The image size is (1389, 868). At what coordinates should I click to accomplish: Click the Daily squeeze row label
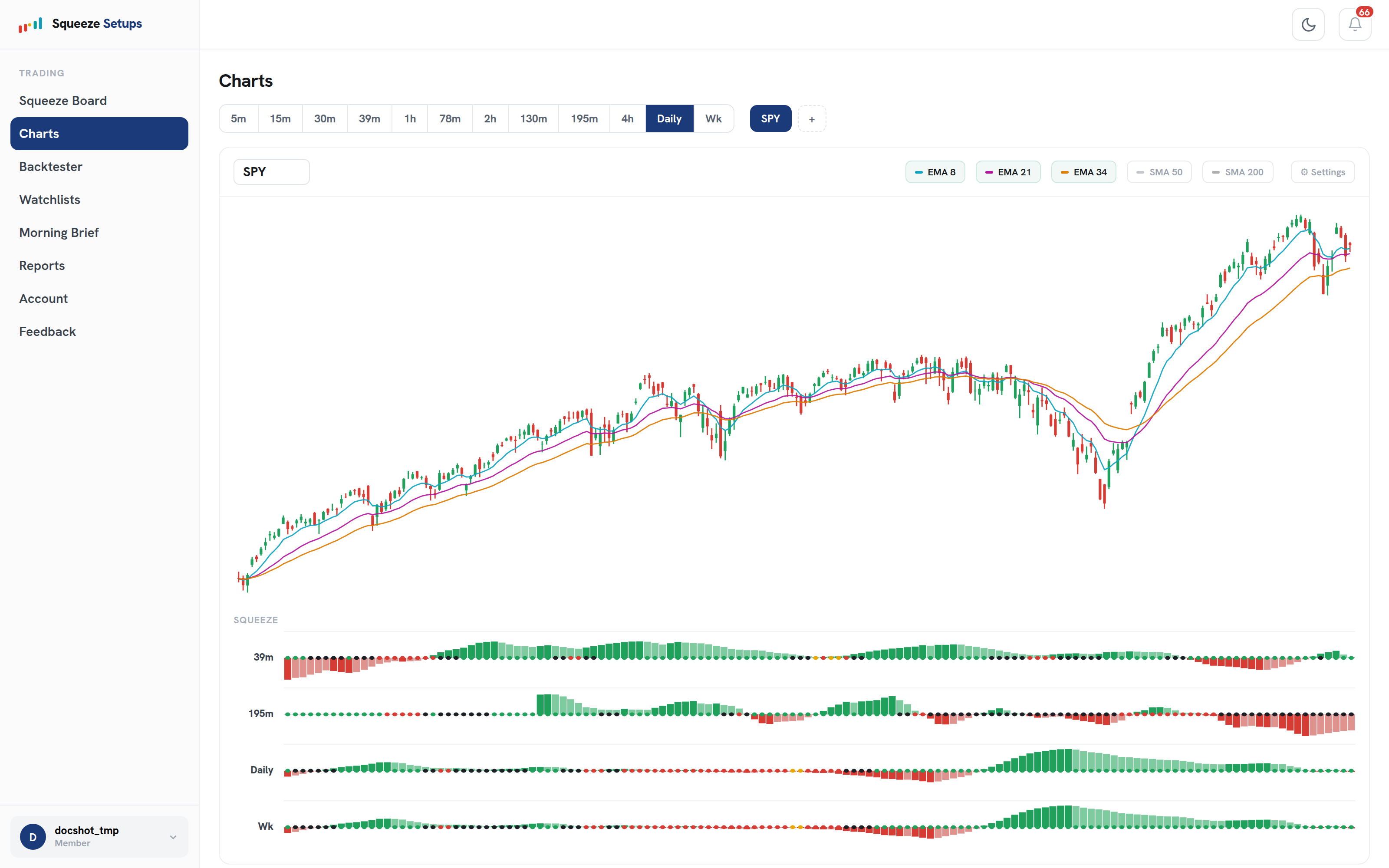click(262, 770)
